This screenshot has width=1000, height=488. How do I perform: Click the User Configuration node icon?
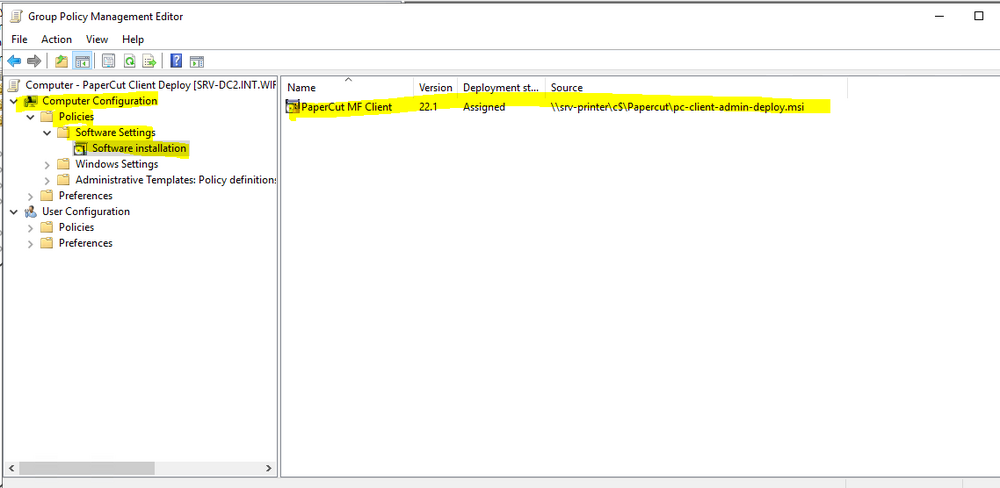coord(31,212)
